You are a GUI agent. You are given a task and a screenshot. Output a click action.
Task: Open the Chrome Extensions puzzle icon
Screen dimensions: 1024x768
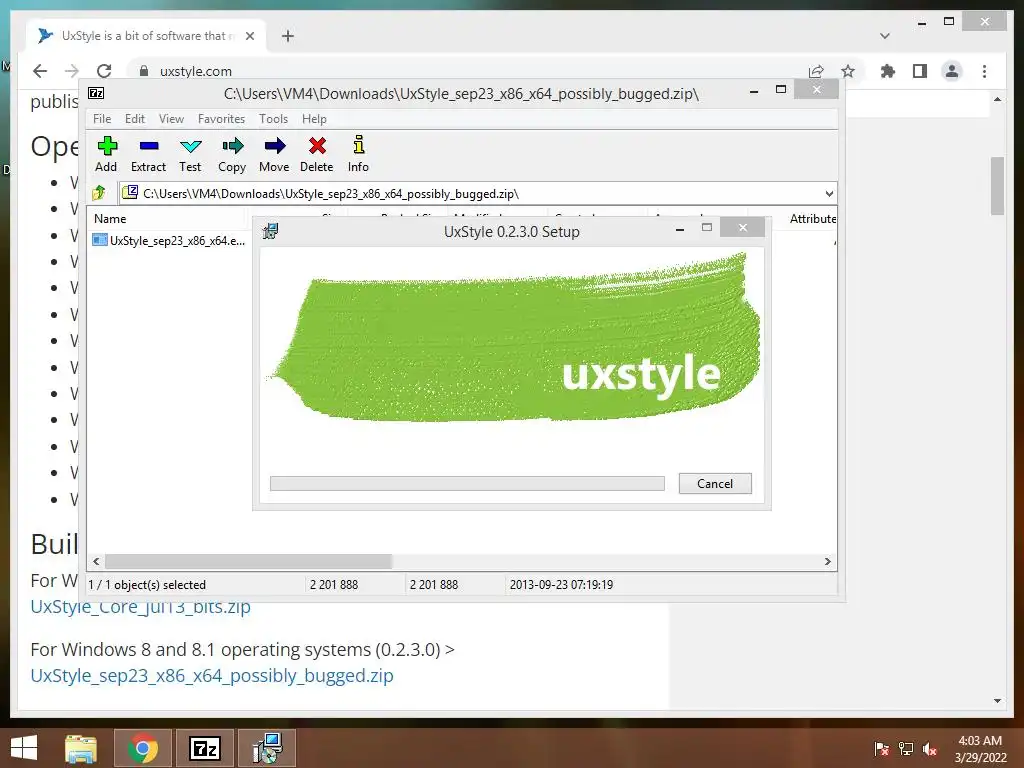888,71
